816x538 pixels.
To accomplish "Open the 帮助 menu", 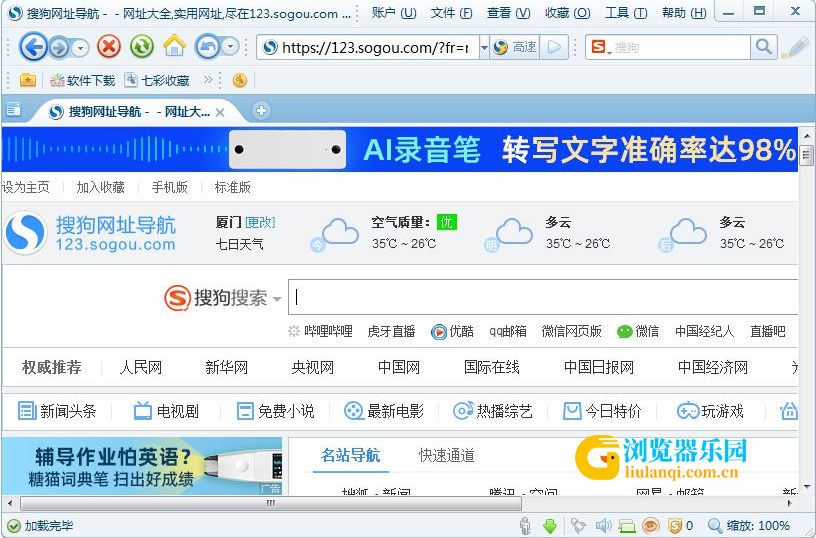I will pos(684,12).
